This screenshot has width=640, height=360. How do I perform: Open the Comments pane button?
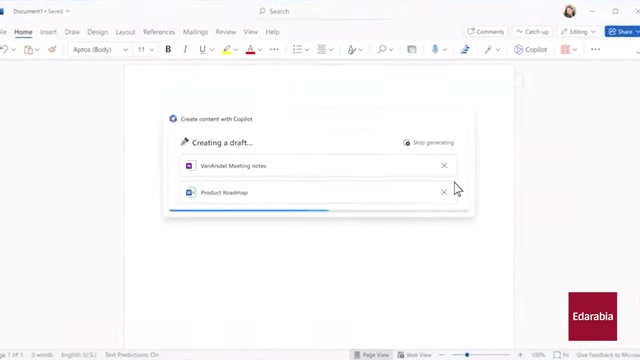485,31
